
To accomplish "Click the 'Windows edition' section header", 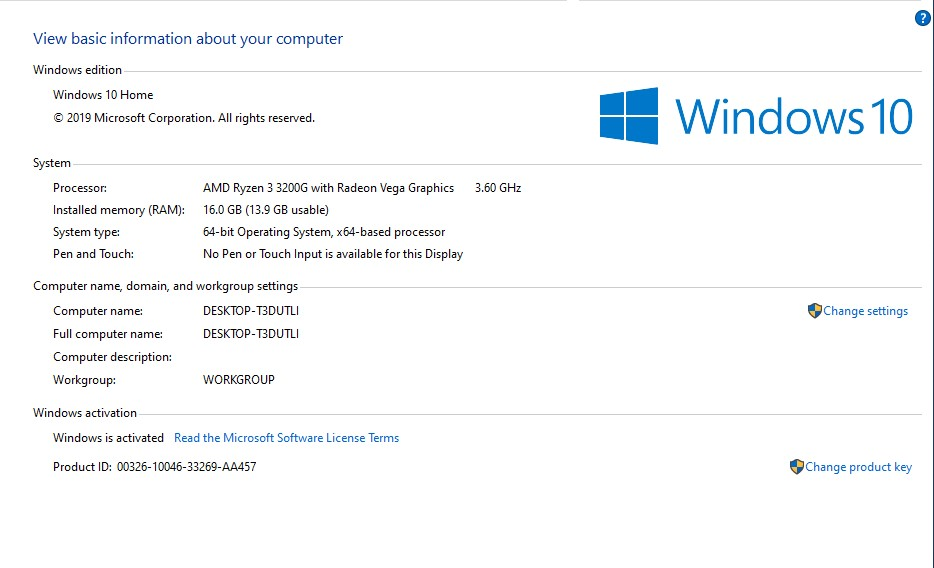I will 77,70.
